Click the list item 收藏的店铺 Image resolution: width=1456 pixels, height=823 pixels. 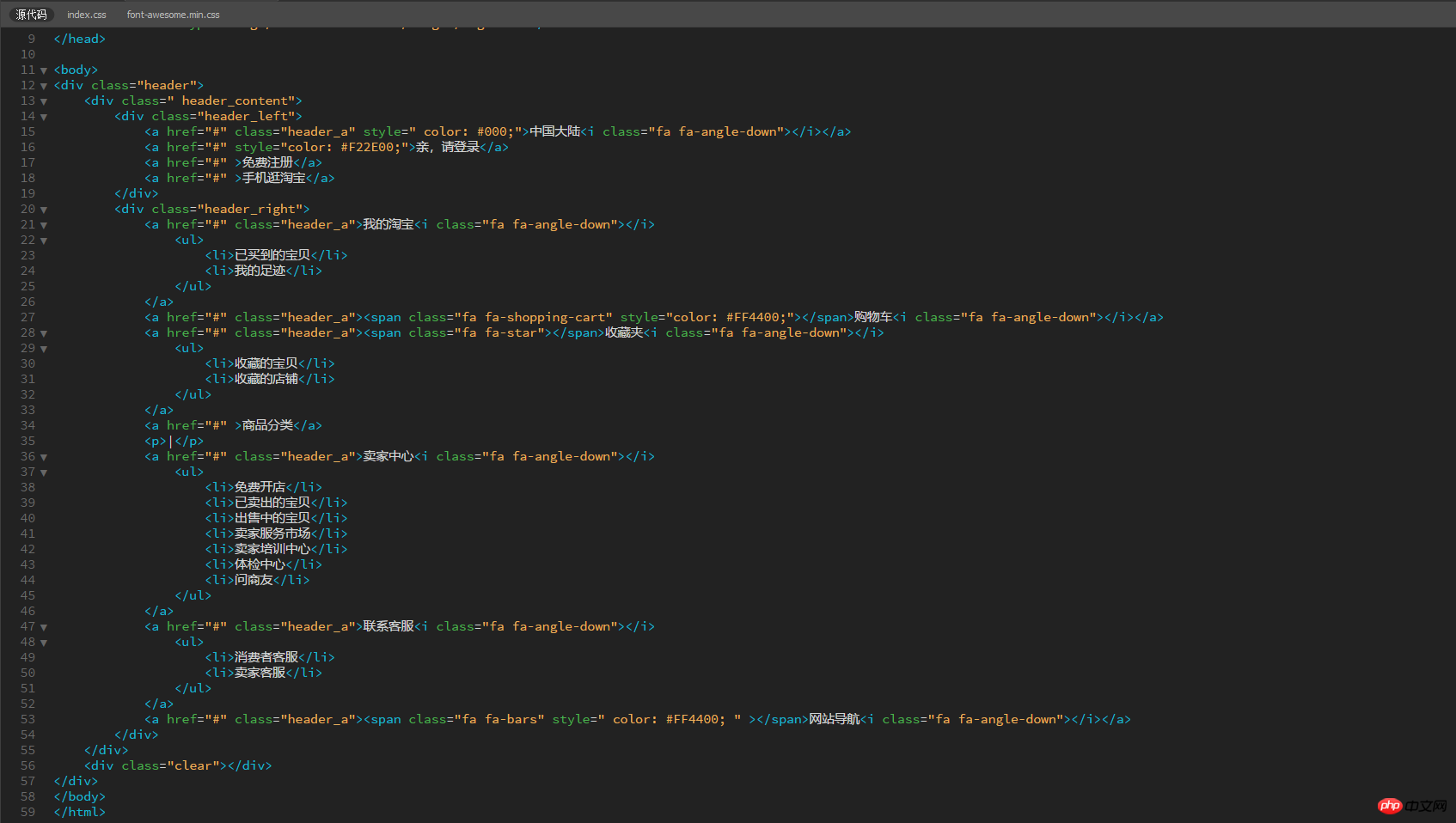266,379
